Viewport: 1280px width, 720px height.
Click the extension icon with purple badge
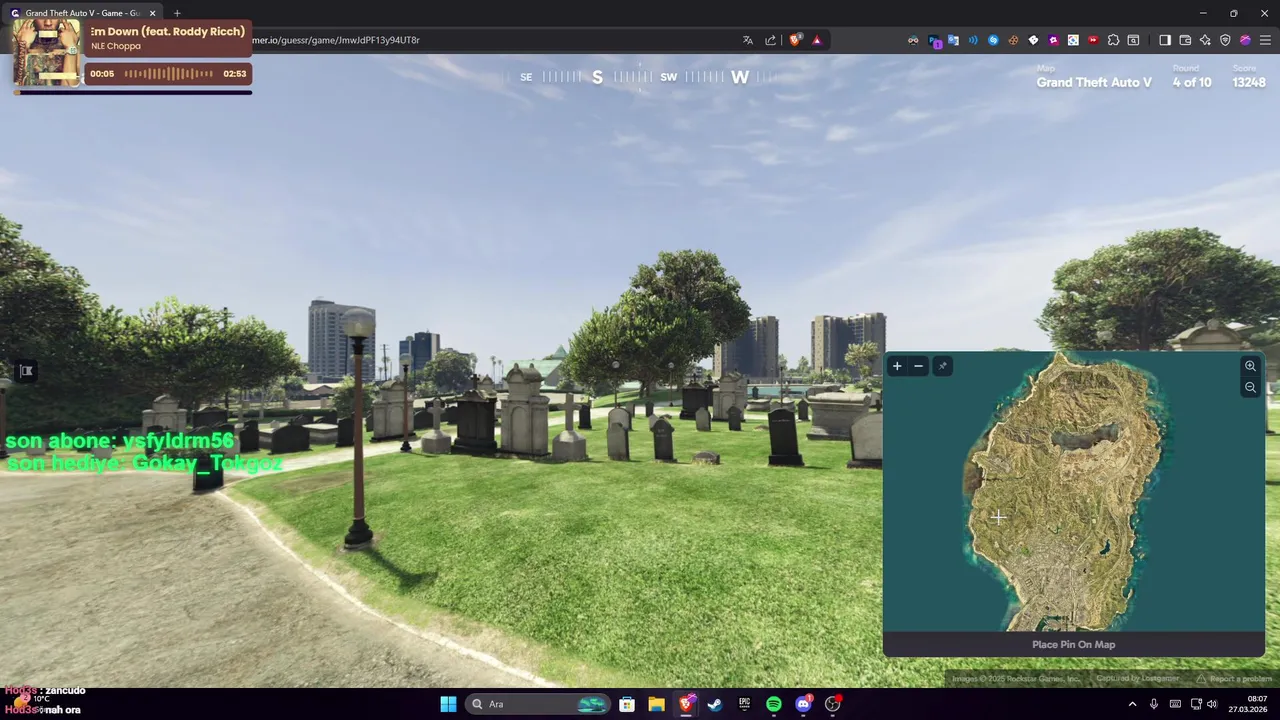click(934, 40)
